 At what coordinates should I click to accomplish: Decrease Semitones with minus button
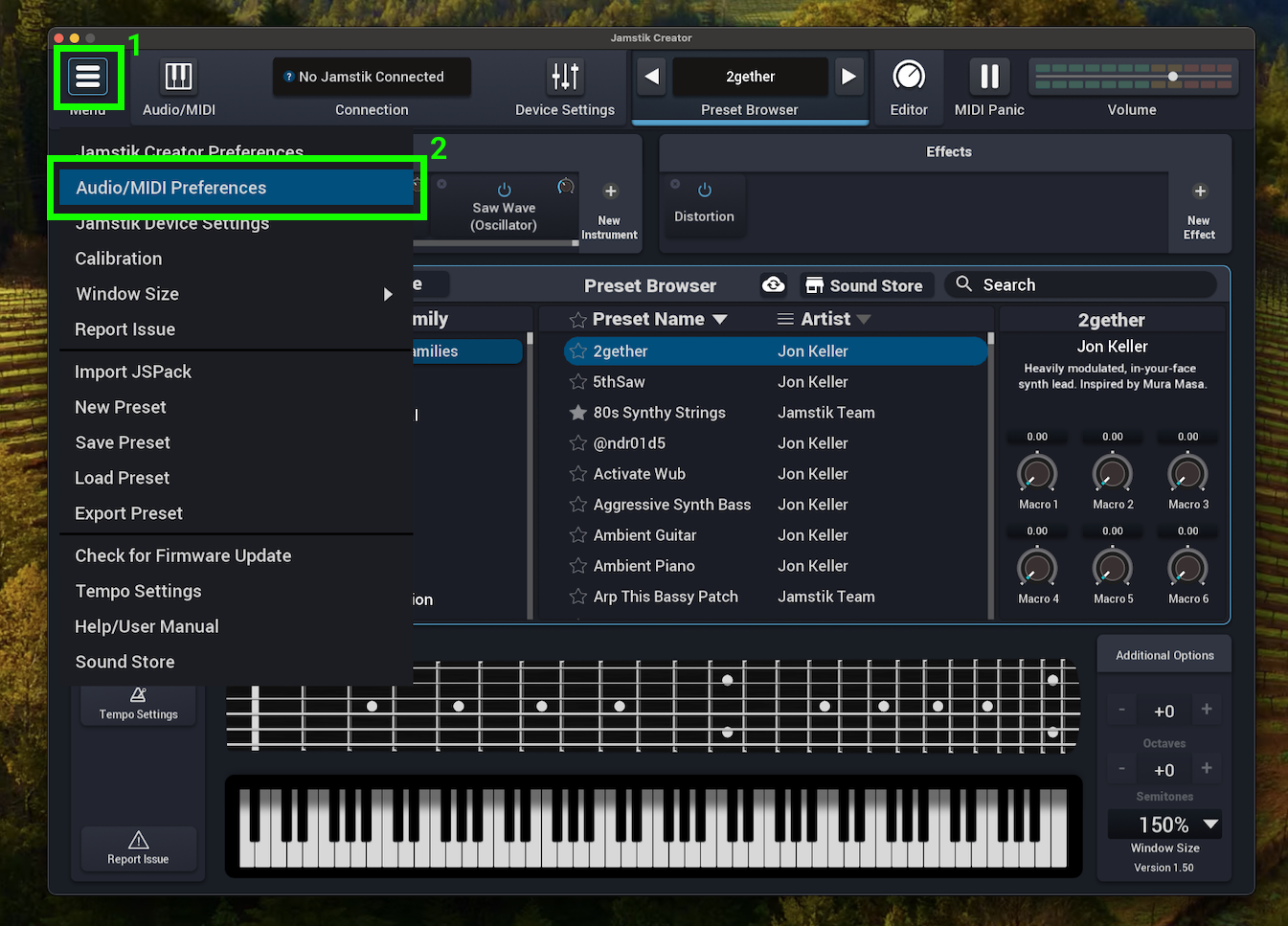pyautogui.click(x=1121, y=769)
